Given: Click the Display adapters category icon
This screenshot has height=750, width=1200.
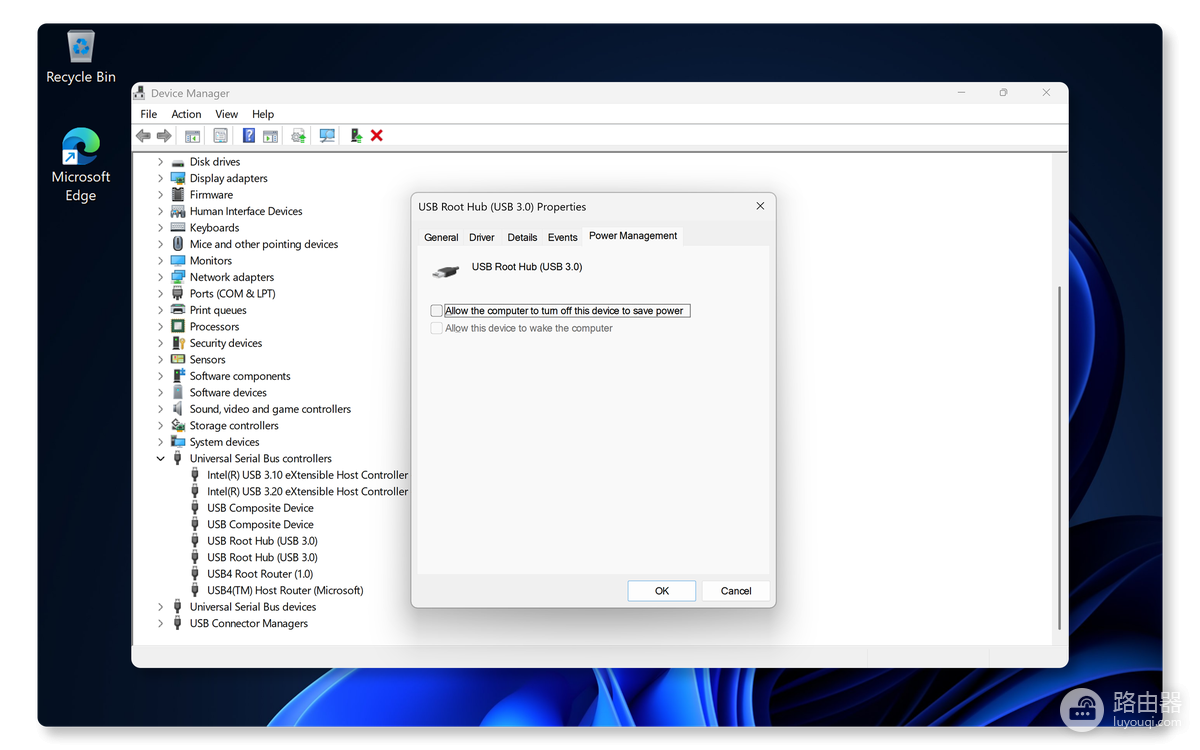Looking at the screenshot, I should 178,178.
